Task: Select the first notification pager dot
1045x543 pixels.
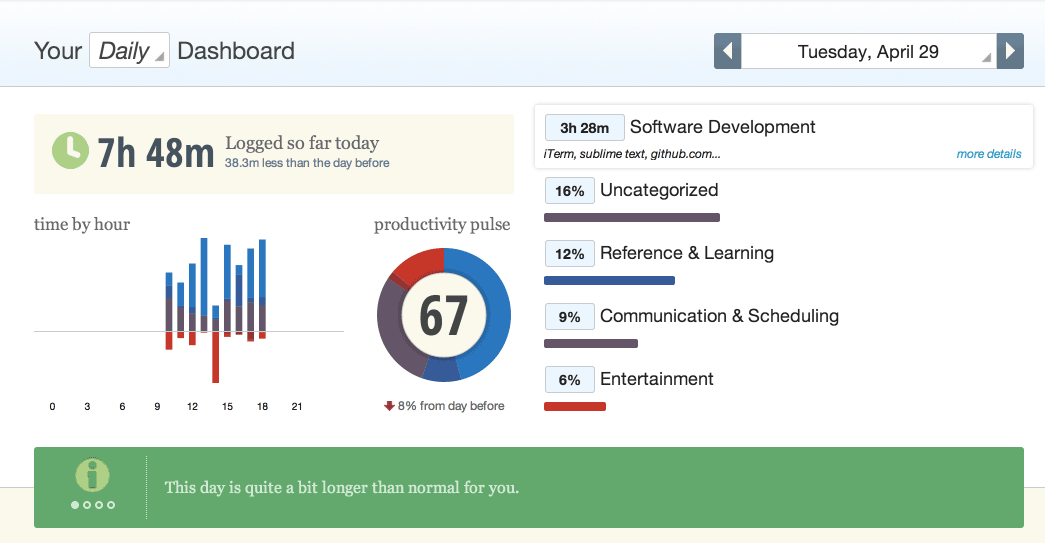Action: (x=75, y=505)
